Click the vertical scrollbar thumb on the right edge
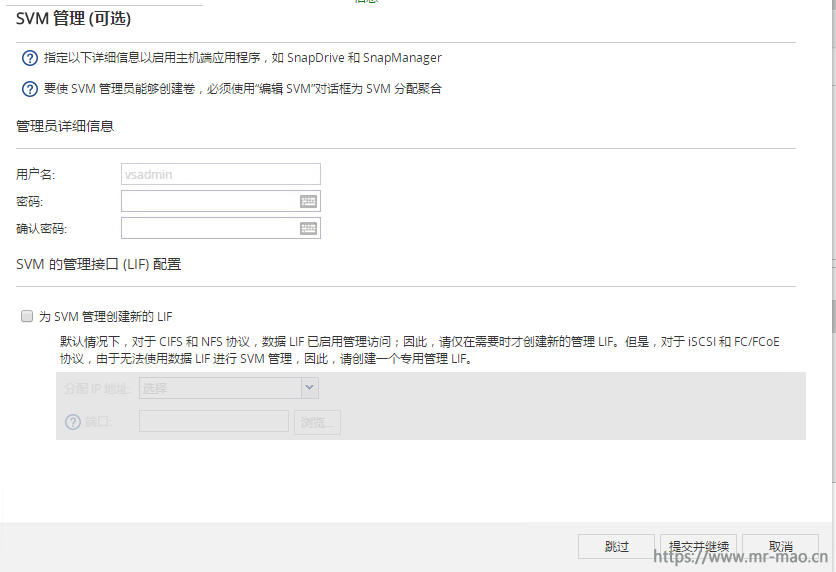The width and height of the screenshot is (836, 572). tap(833, 316)
